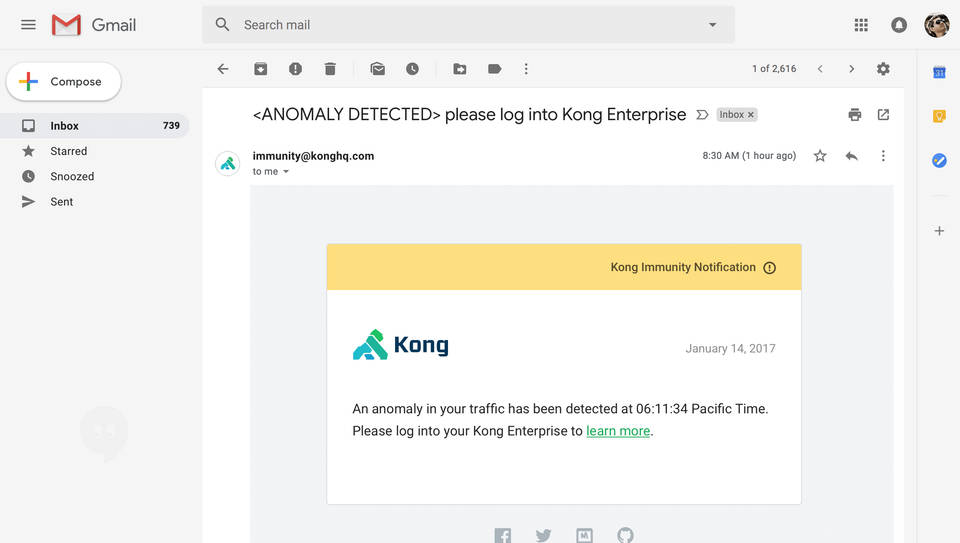Expand the search options dropdown arrow

click(713, 25)
